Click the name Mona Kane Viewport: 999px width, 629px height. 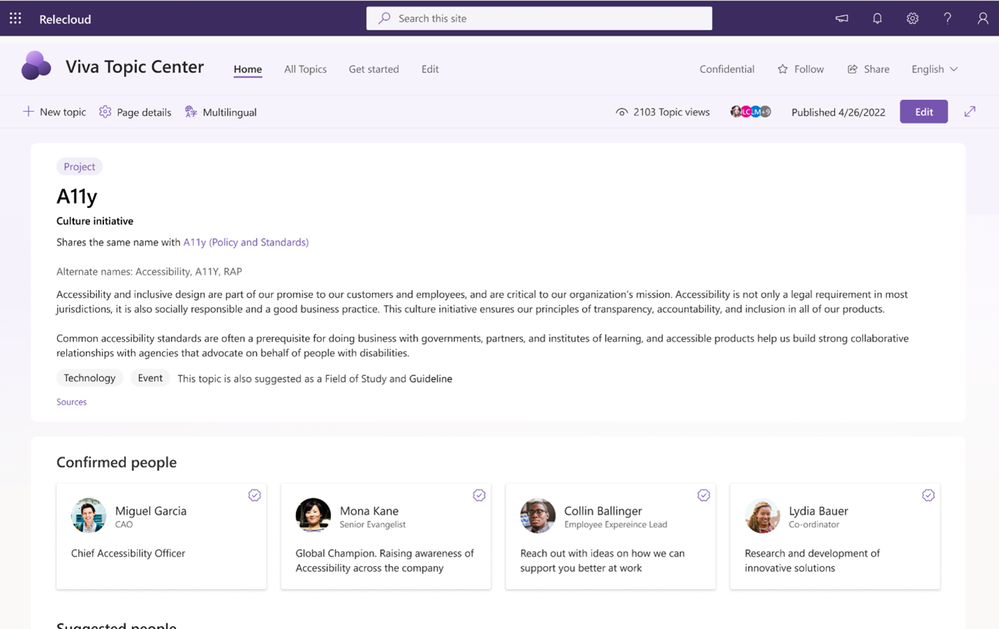click(x=369, y=510)
